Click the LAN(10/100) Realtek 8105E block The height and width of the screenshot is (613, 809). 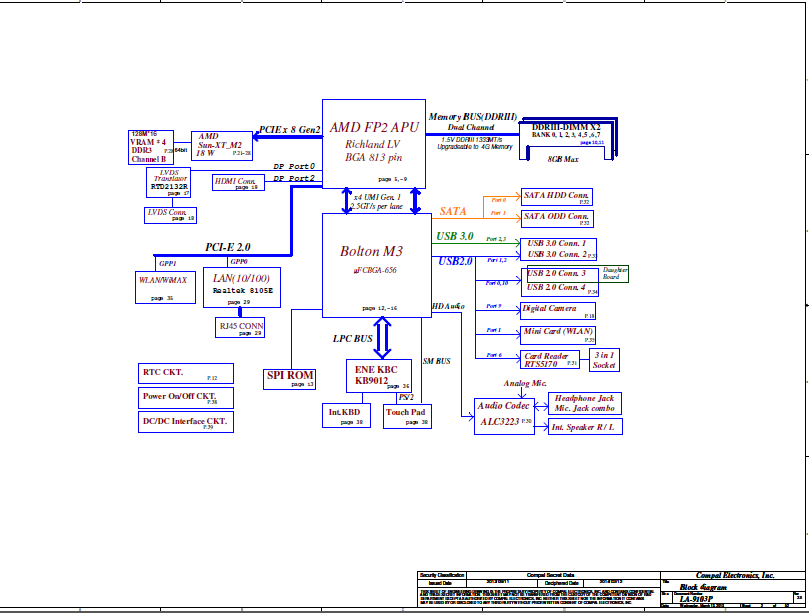point(242,288)
